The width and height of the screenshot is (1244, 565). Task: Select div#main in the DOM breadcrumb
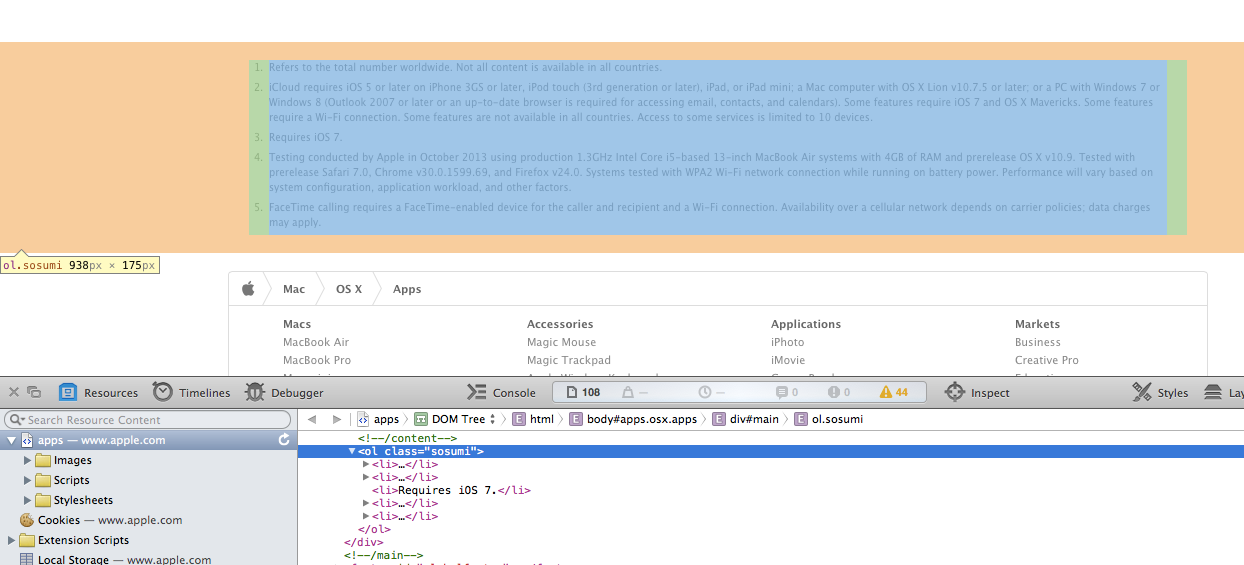pyautogui.click(x=746, y=419)
